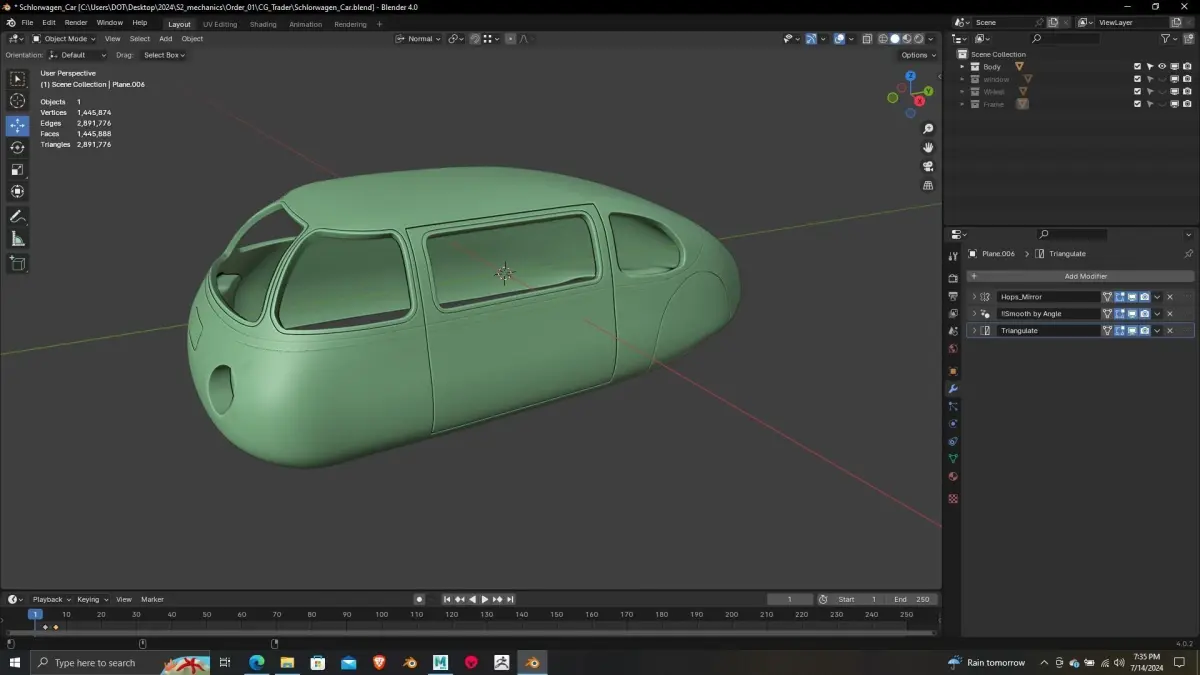The image size is (1200, 675).
Task: Uncheck the Body collection exclude checkbox
Action: (1137, 67)
